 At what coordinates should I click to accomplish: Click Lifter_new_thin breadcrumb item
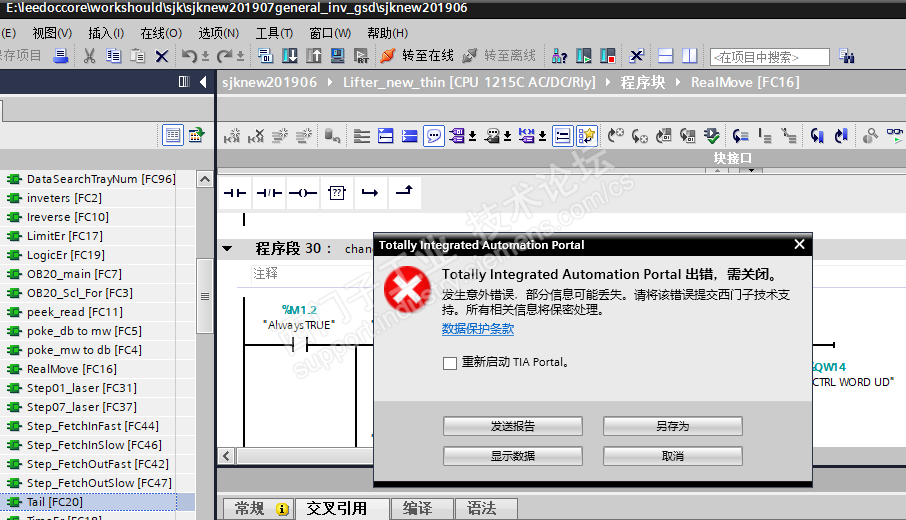469,82
